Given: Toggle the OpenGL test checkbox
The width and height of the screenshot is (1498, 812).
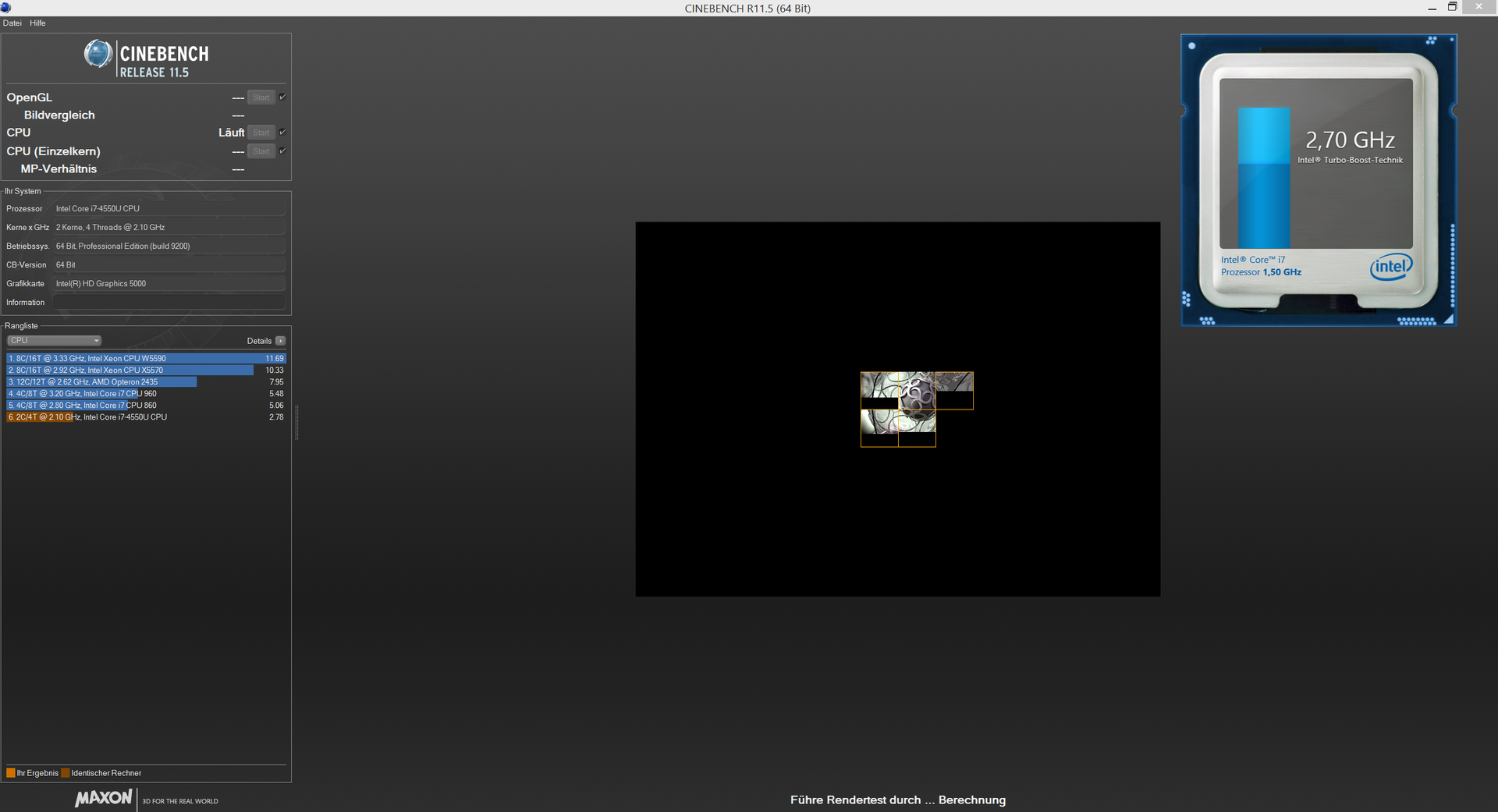Looking at the screenshot, I should (282, 98).
